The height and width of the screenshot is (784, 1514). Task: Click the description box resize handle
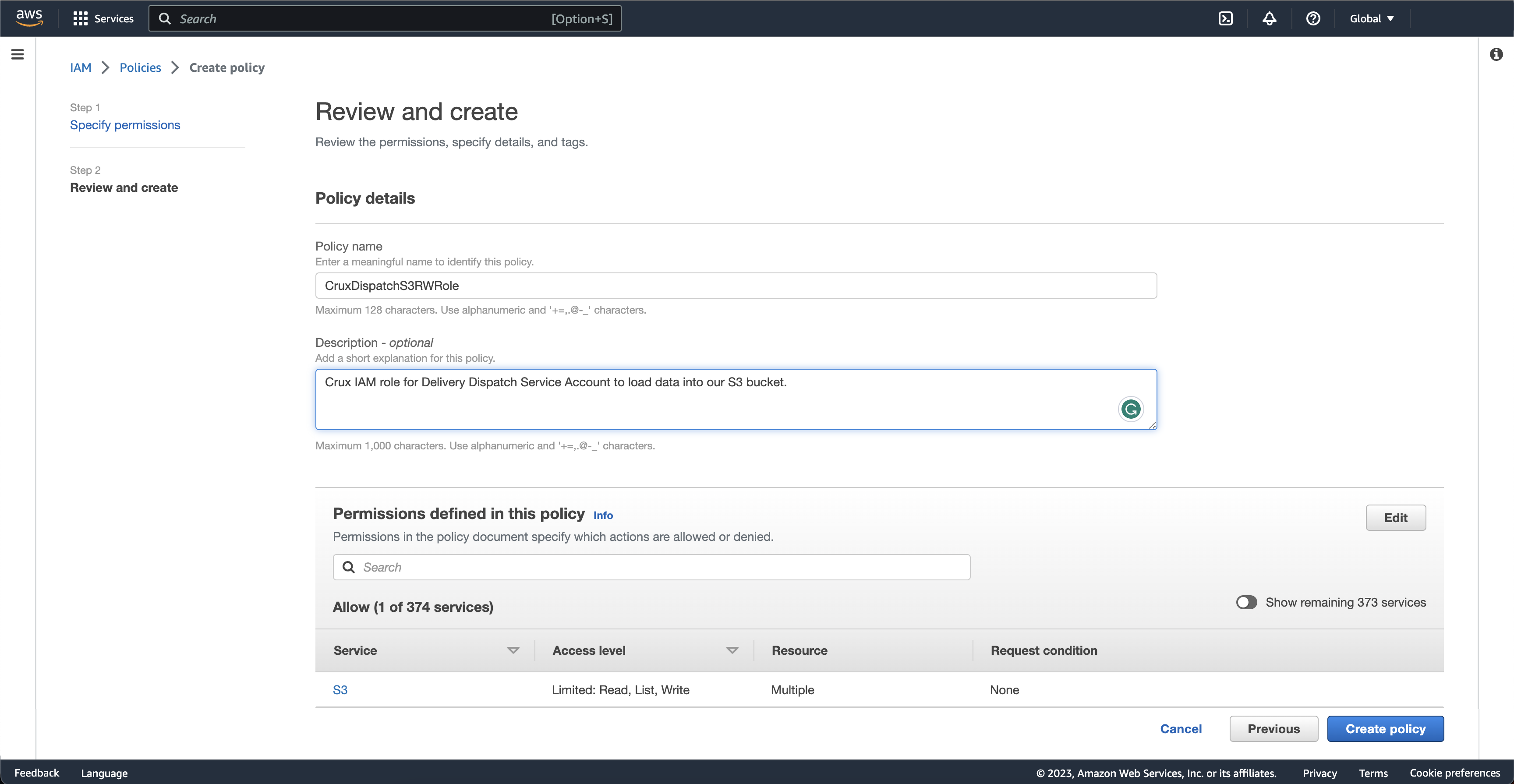(x=1152, y=425)
